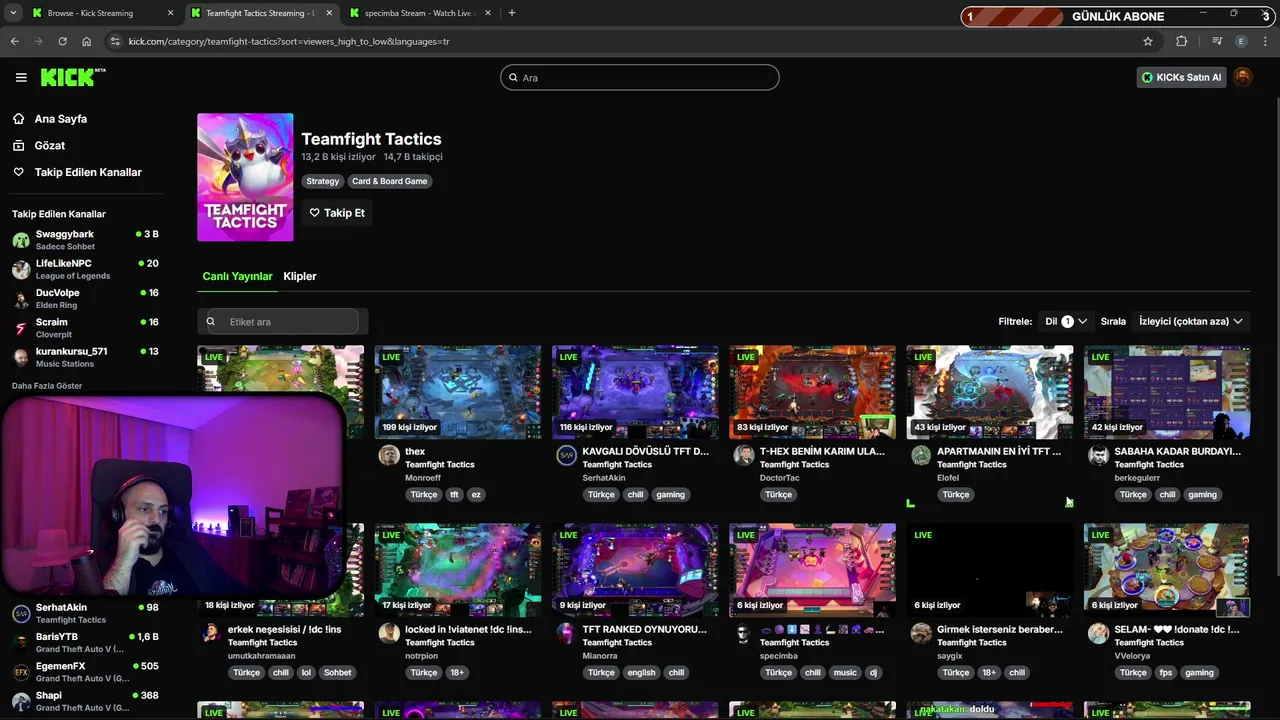The height and width of the screenshot is (720, 1280).
Task: Open the user profile avatar menu
Action: 1243,77
